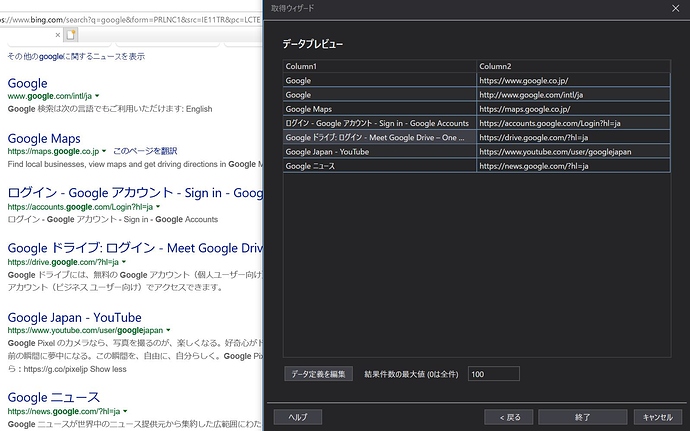Open dropdown arrow next to www.google.com/intl/ja
Image resolution: width=690 pixels, height=431 pixels.
[97, 96]
